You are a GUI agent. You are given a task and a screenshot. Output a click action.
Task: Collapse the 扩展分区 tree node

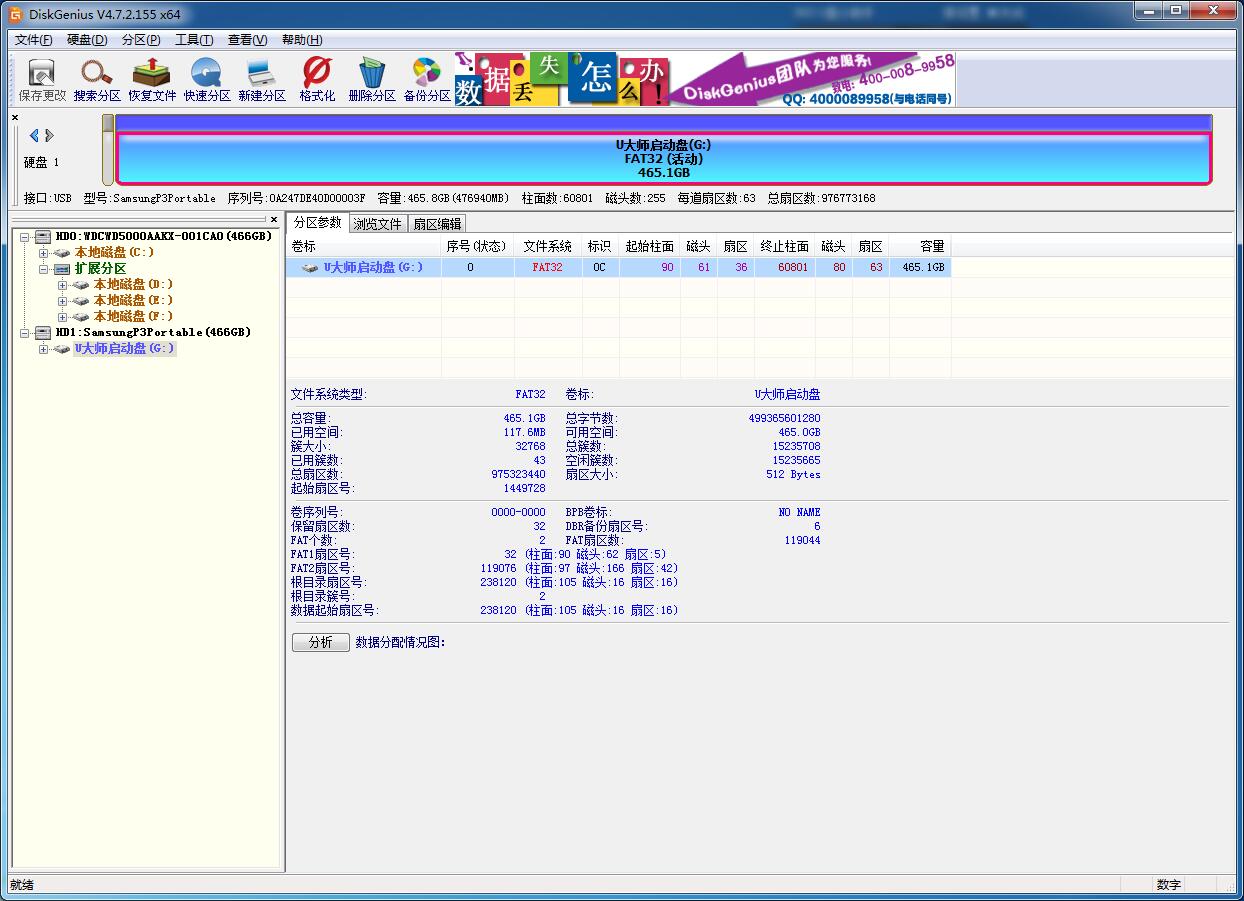point(43,269)
